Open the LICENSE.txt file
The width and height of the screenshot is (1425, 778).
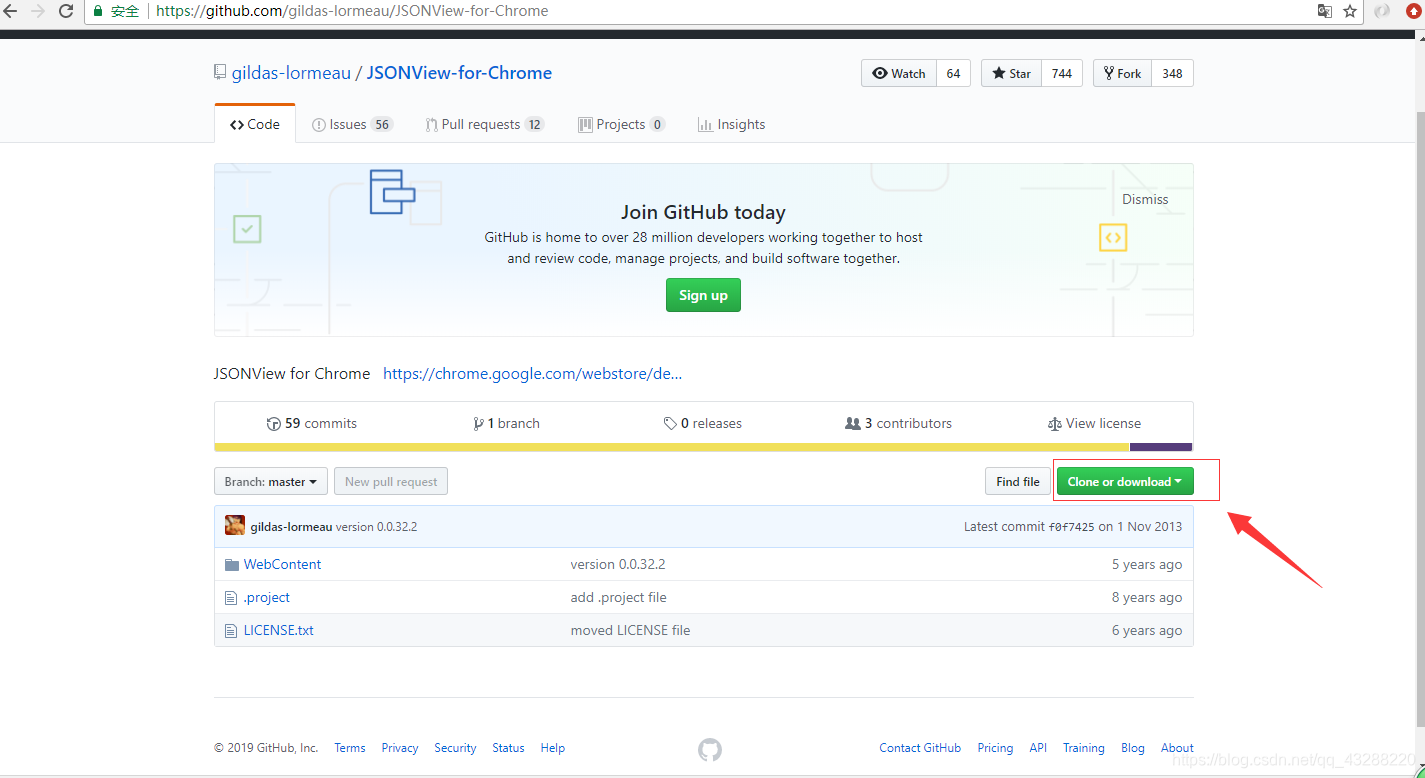coord(279,630)
